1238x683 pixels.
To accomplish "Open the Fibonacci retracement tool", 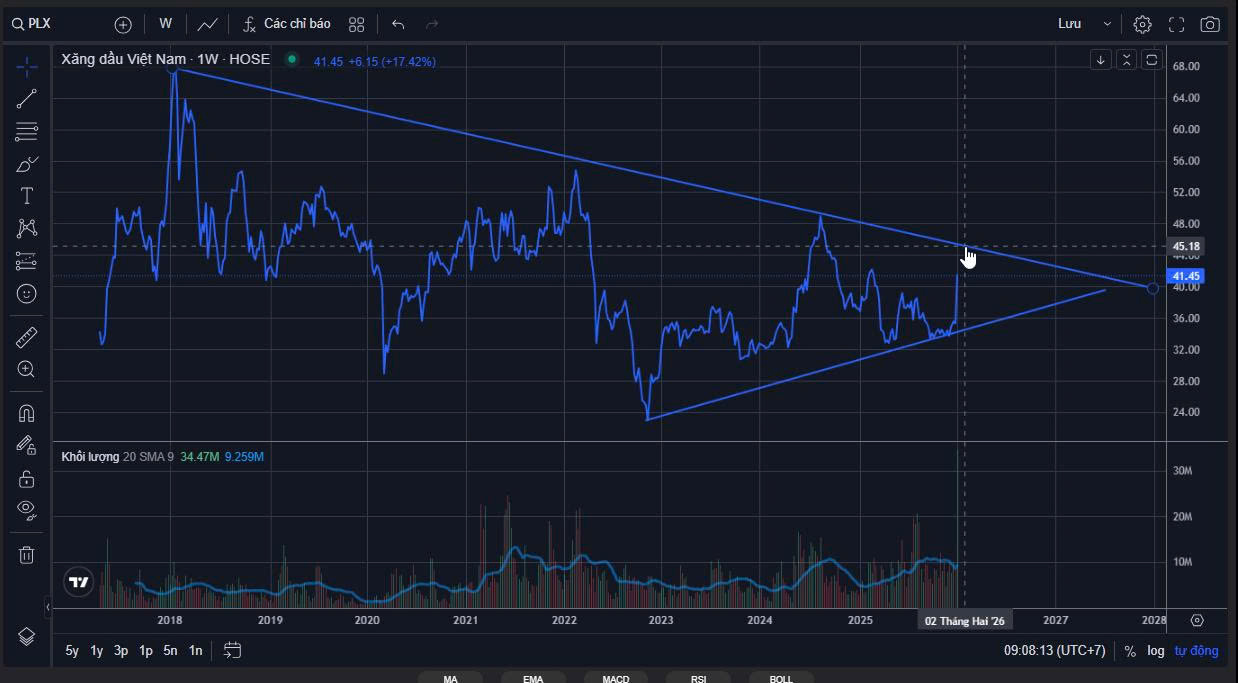I will pyautogui.click(x=27, y=130).
